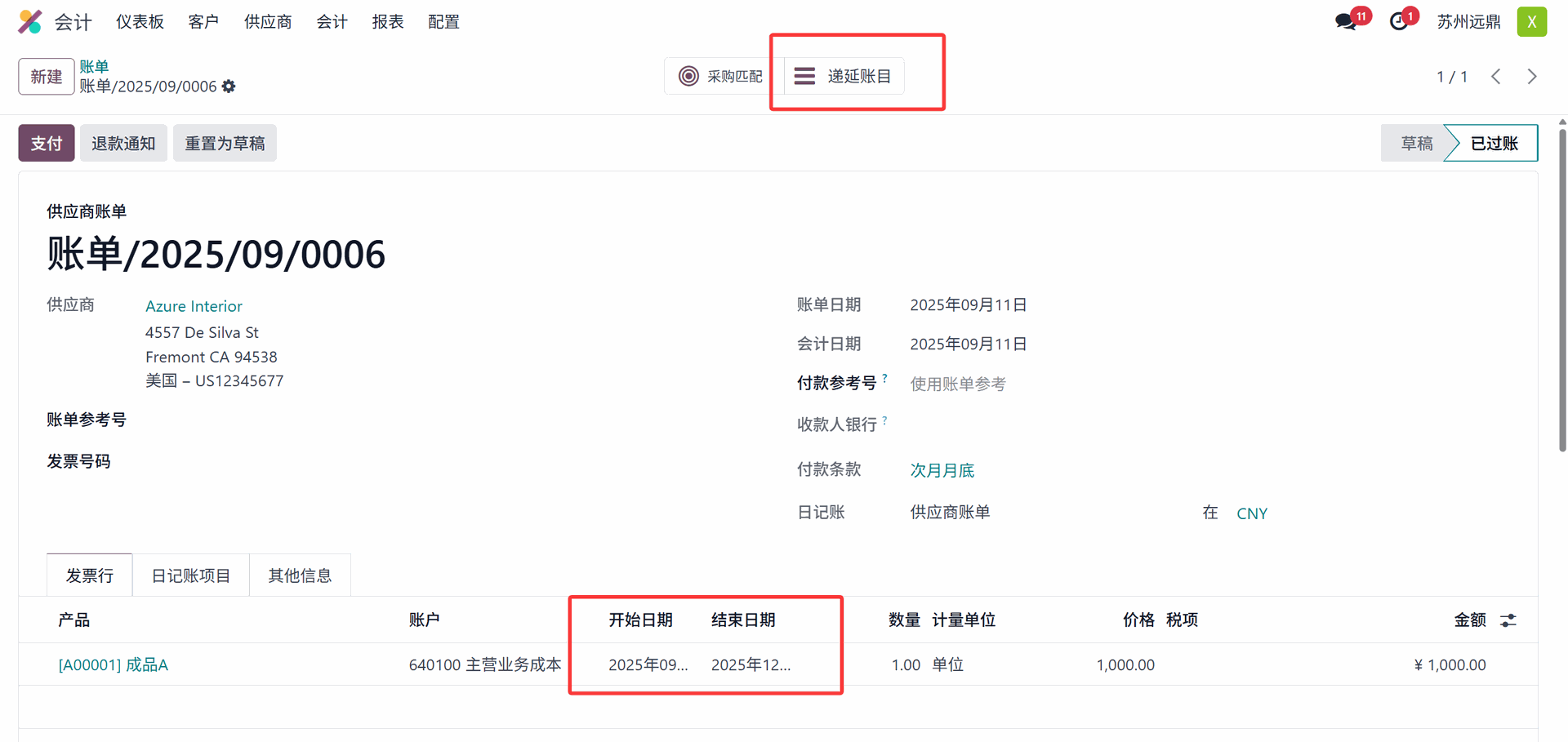Open the 次月月底 payment term link

point(942,470)
